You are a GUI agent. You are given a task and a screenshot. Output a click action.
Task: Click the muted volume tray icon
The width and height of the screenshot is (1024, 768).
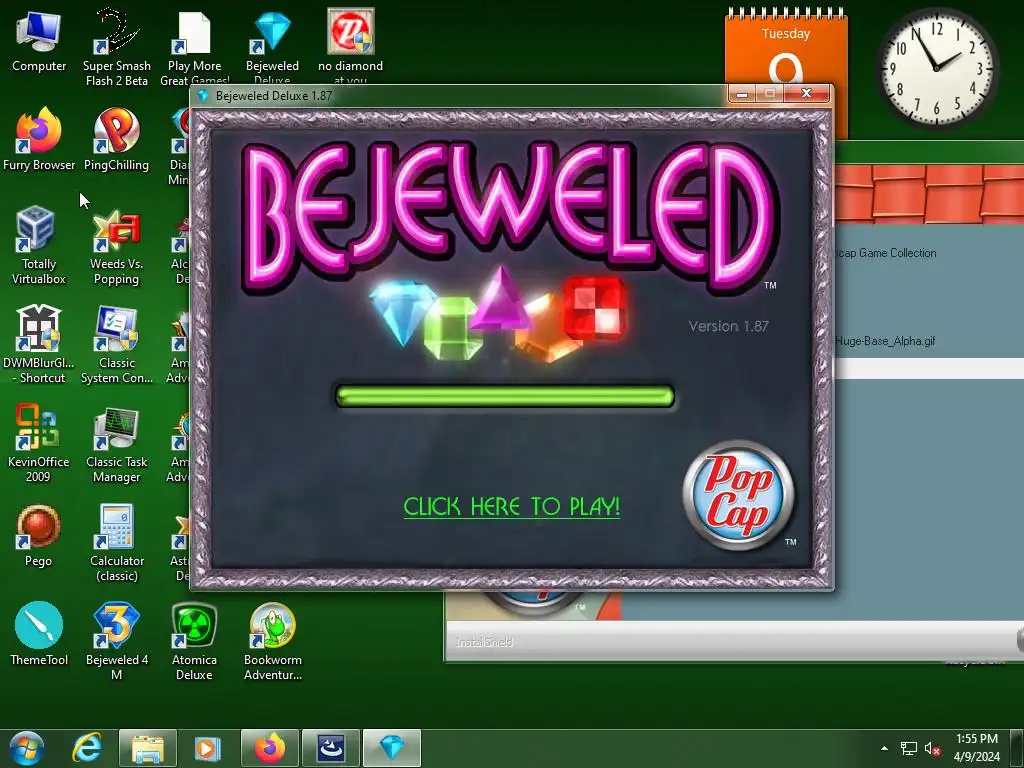click(932, 748)
